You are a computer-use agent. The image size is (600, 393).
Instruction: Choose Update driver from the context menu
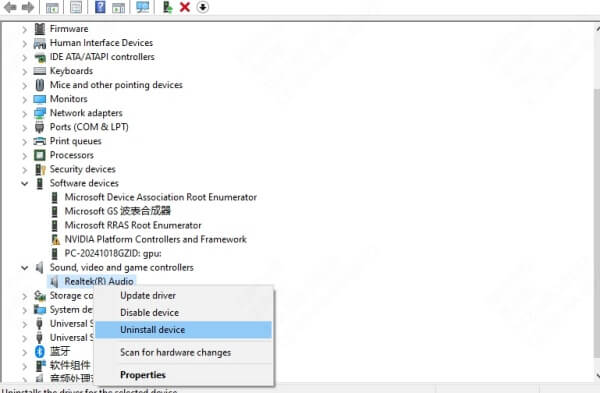coord(184,295)
